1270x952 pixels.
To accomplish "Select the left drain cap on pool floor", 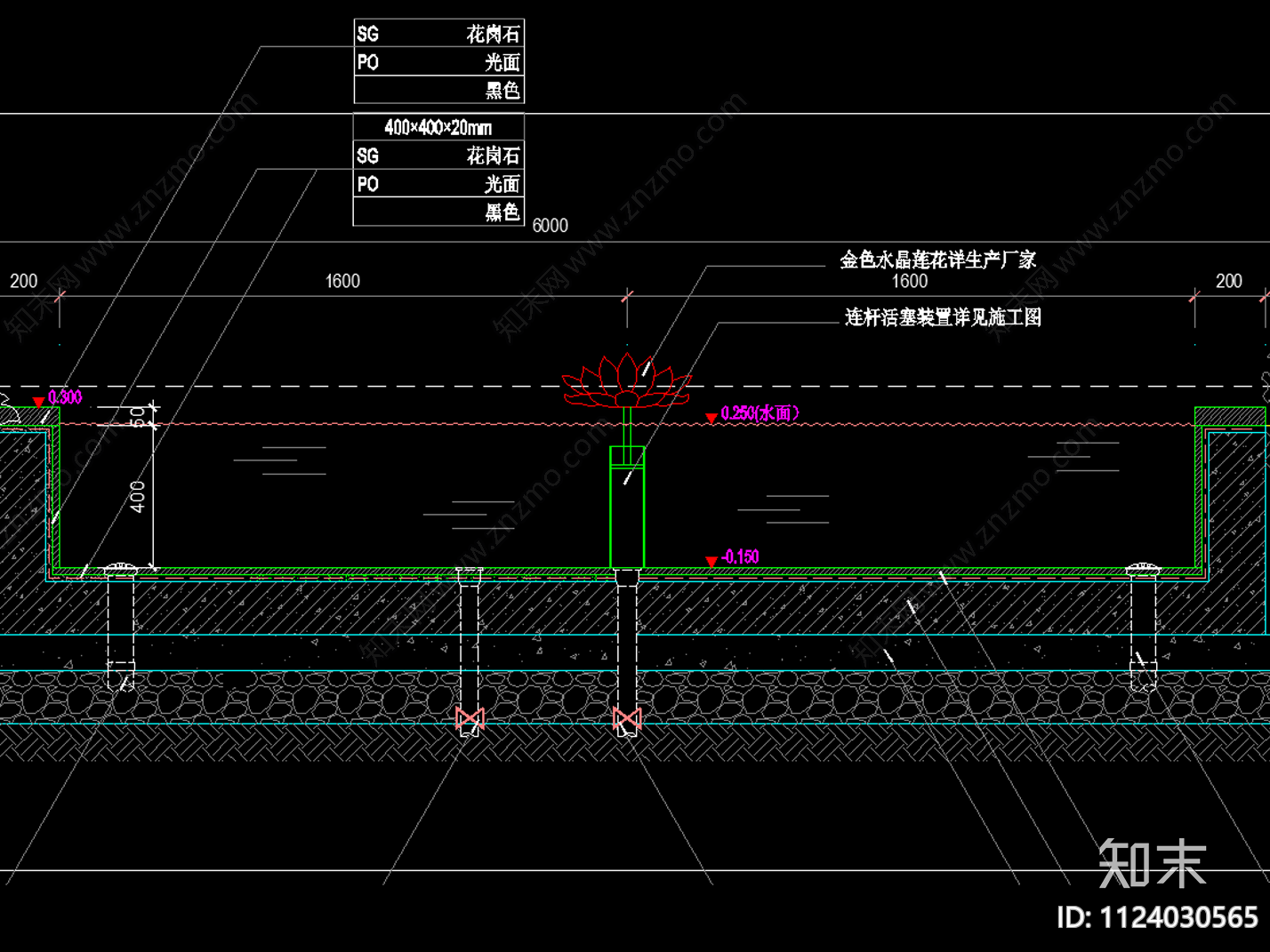I will 121,568.
